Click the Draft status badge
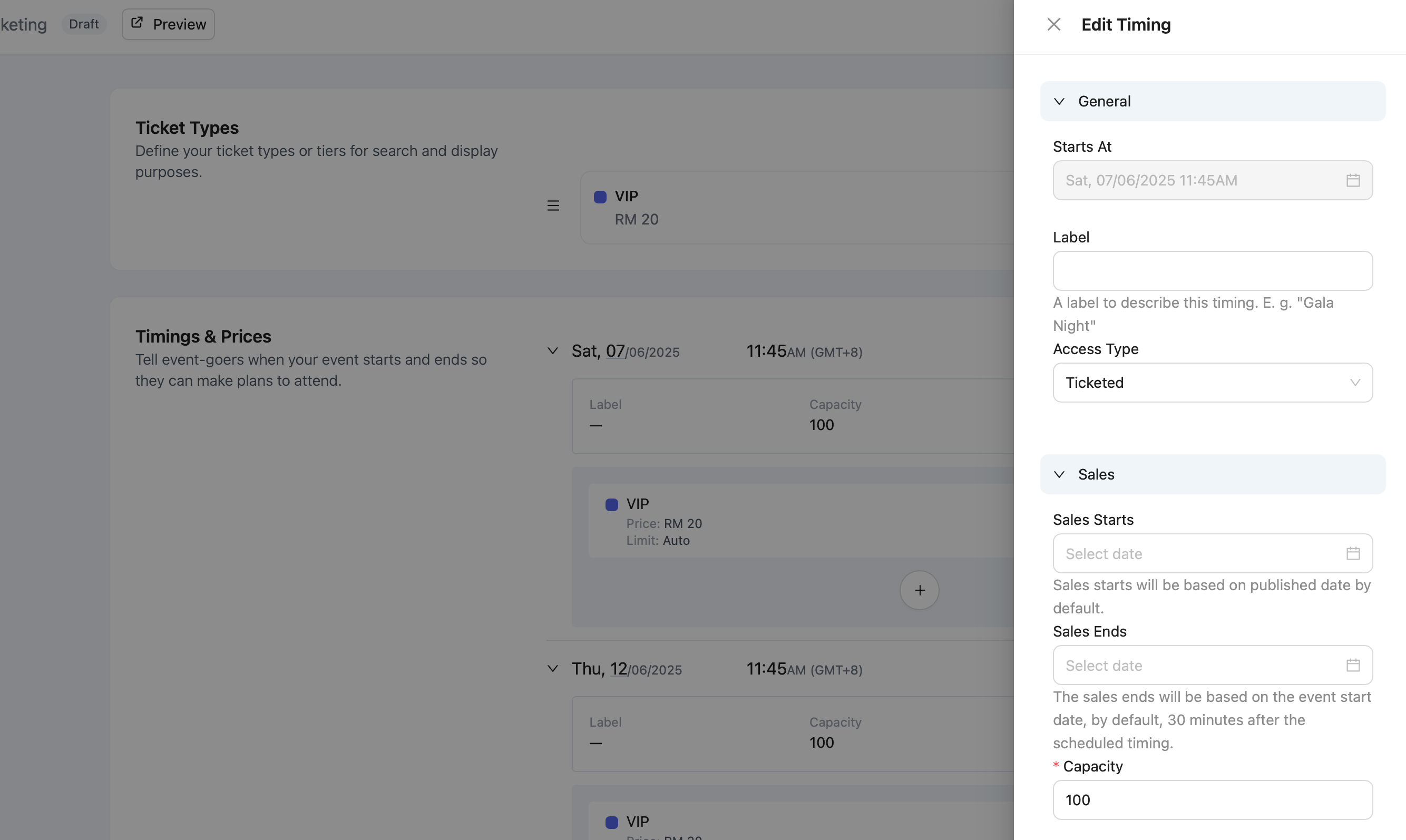Viewport: 1406px width, 840px height. click(84, 24)
